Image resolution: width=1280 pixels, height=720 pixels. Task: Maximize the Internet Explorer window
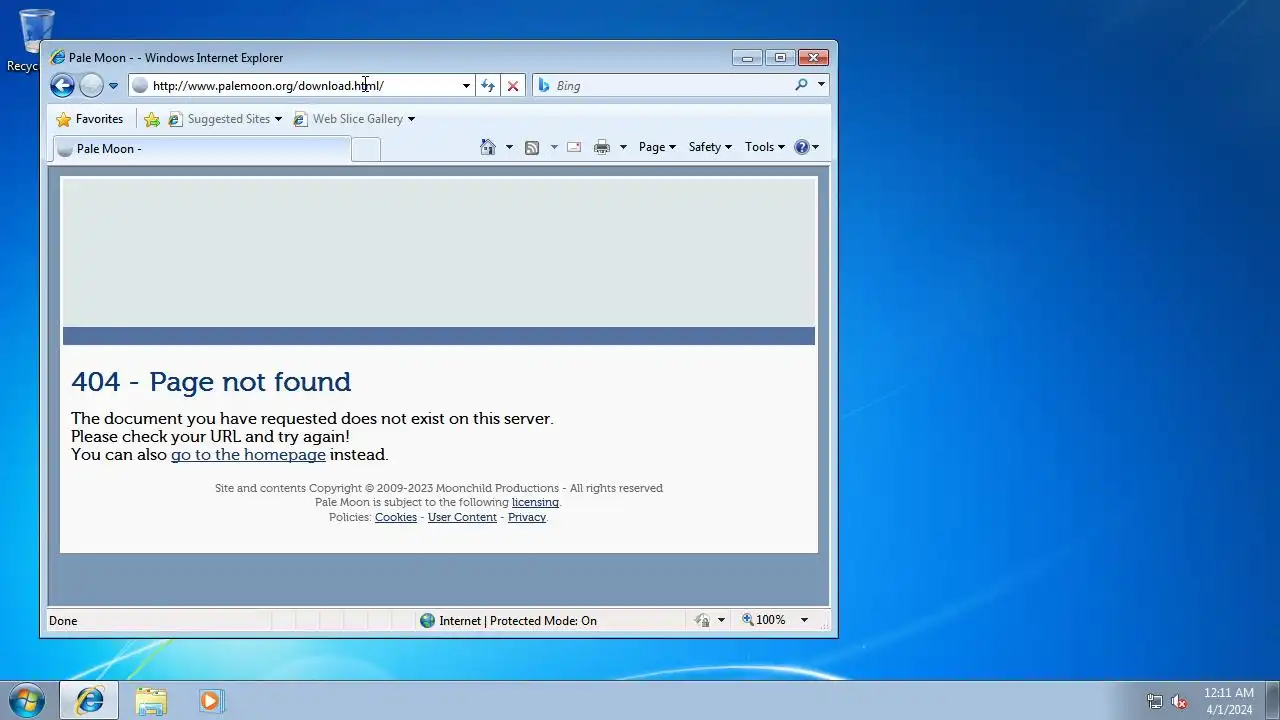point(781,58)
